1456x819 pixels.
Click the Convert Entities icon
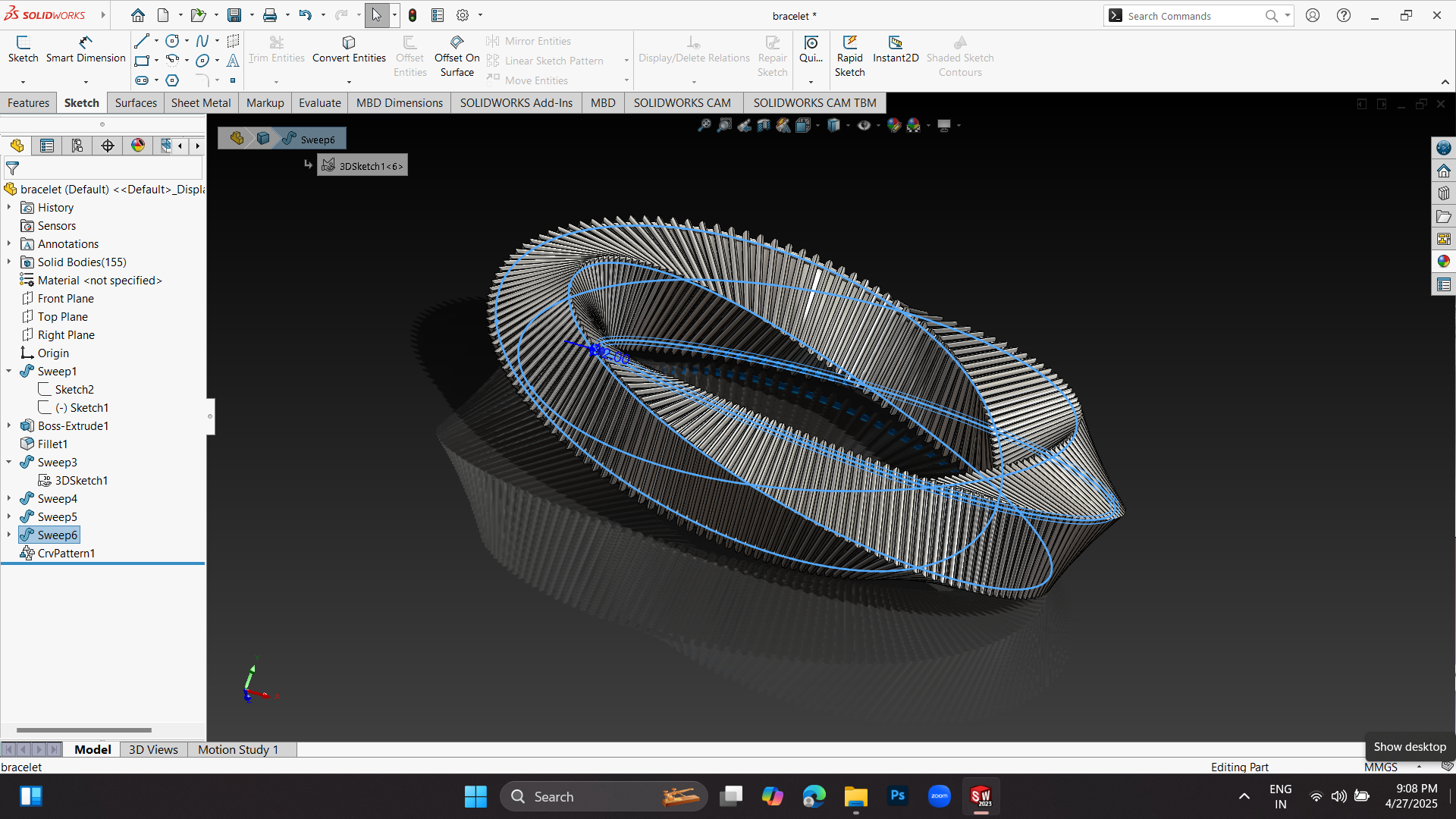pos(349,42)
